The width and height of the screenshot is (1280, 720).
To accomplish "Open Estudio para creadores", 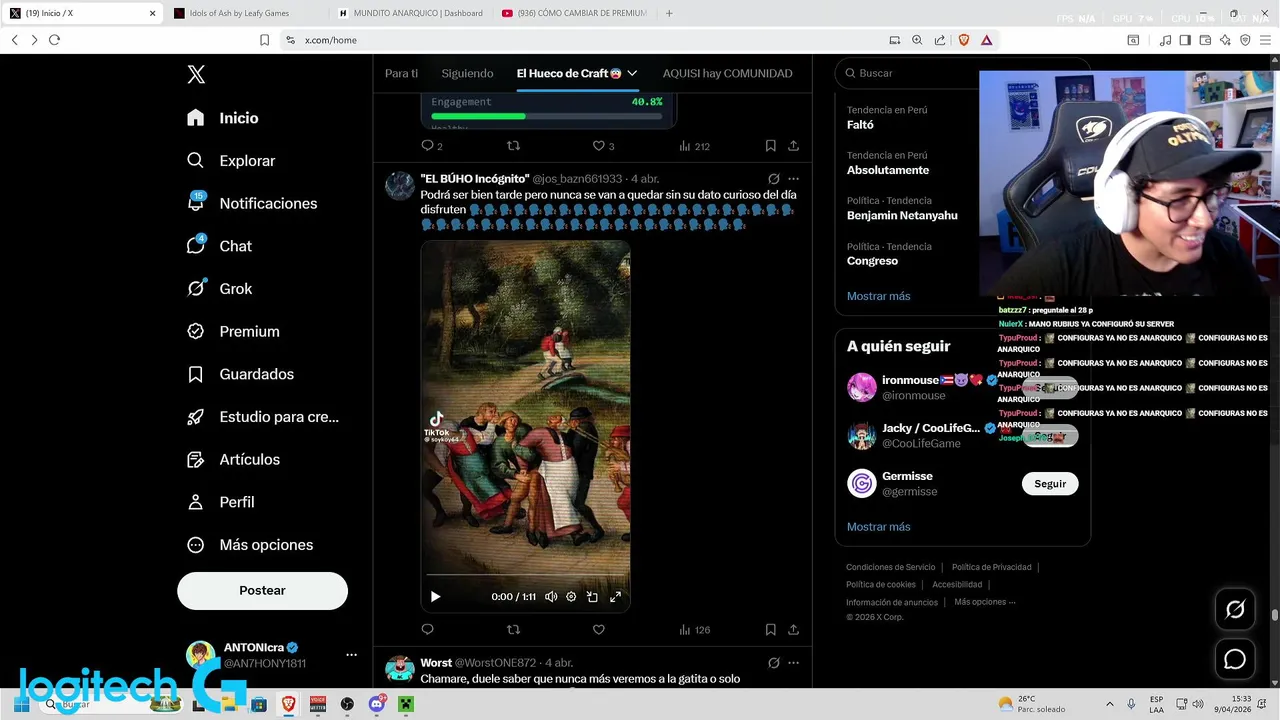I will [263, 417].
